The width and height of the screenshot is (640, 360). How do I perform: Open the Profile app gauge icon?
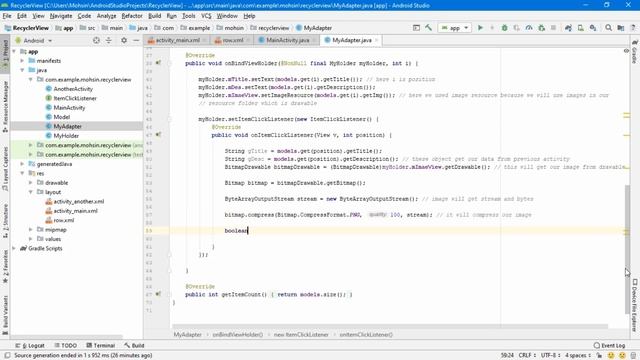529,28
